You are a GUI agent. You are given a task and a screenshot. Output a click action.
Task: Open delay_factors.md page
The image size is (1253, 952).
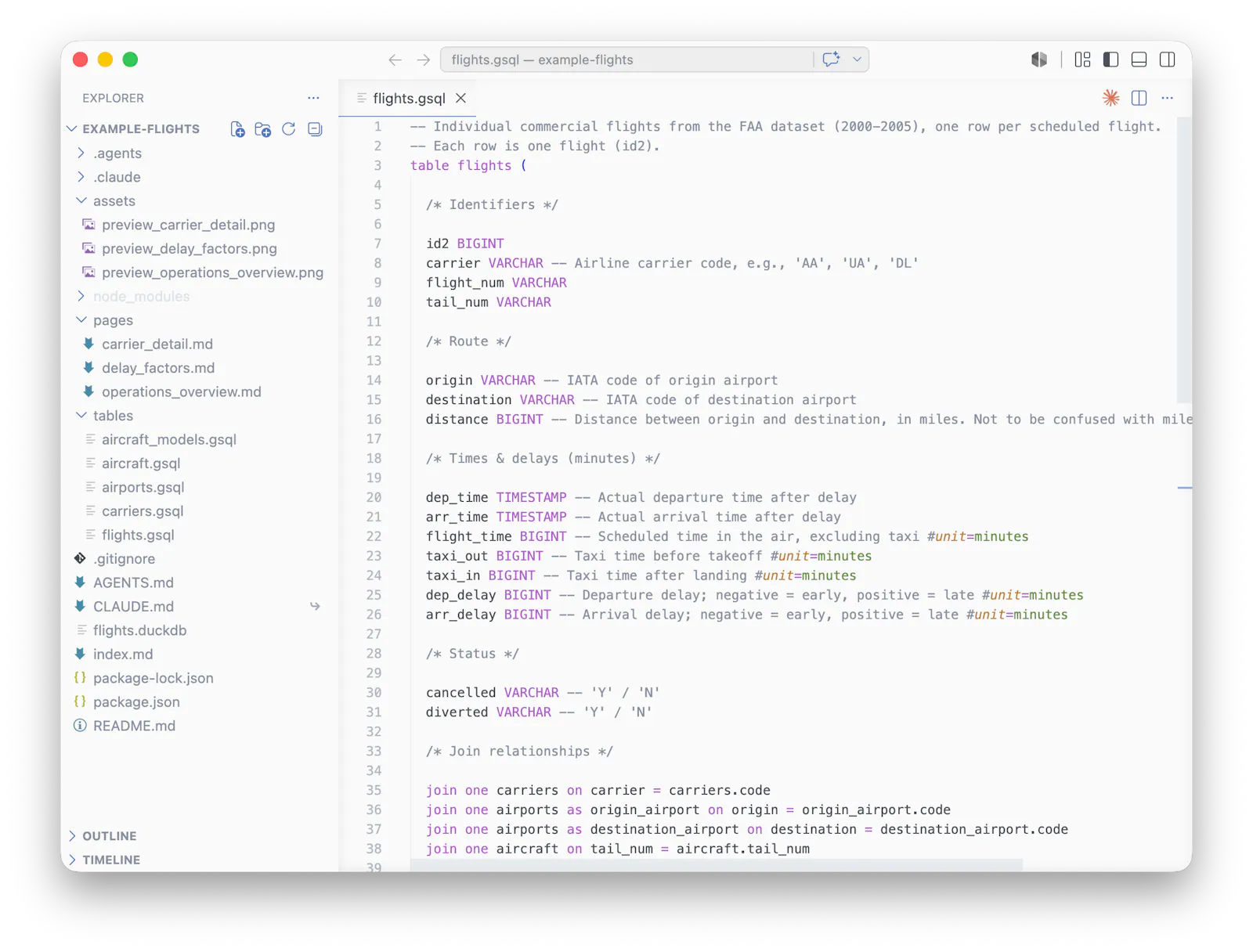(x=157, y=368)
